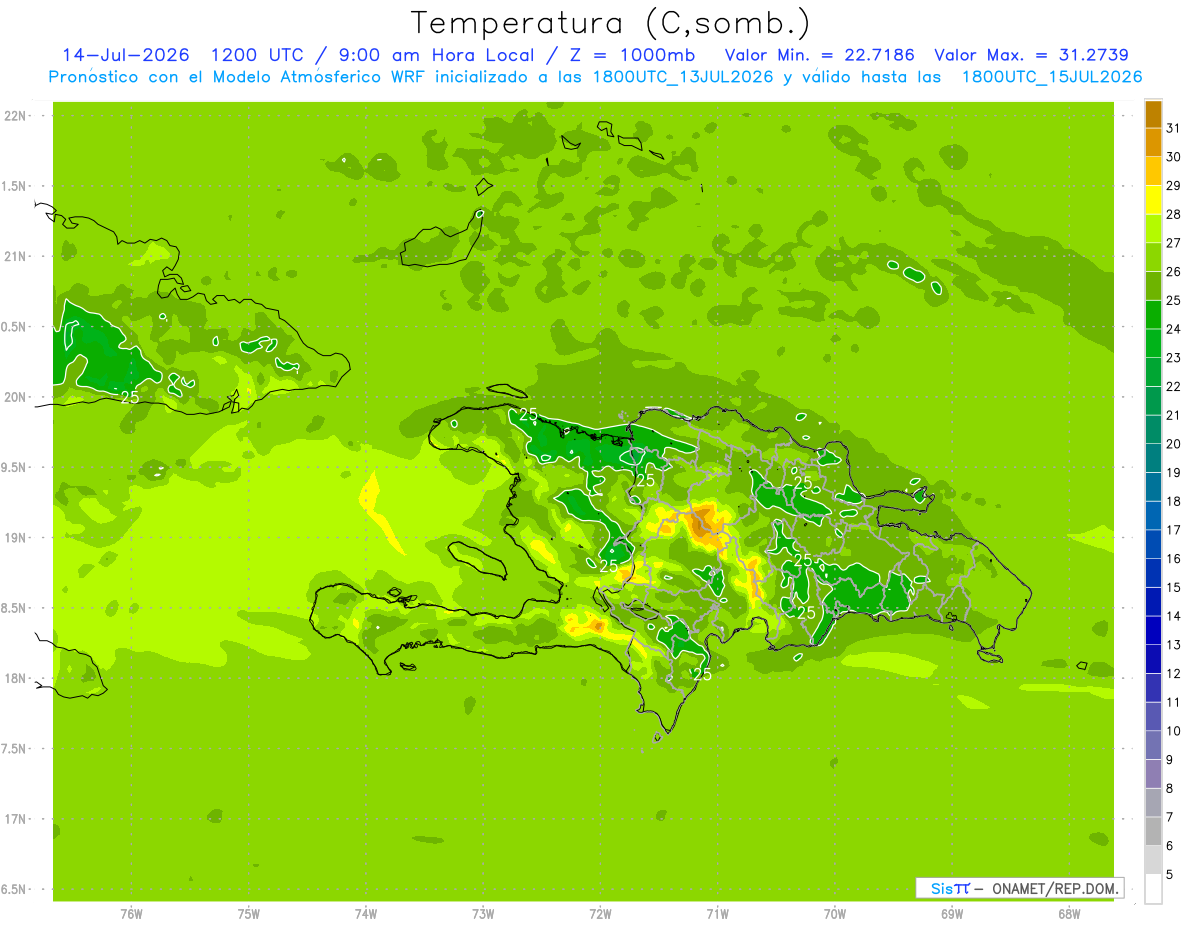Screen dimensions: 1200x927
Task: Pick the darkest orange swatch atop color bar
Action: 1153,115
